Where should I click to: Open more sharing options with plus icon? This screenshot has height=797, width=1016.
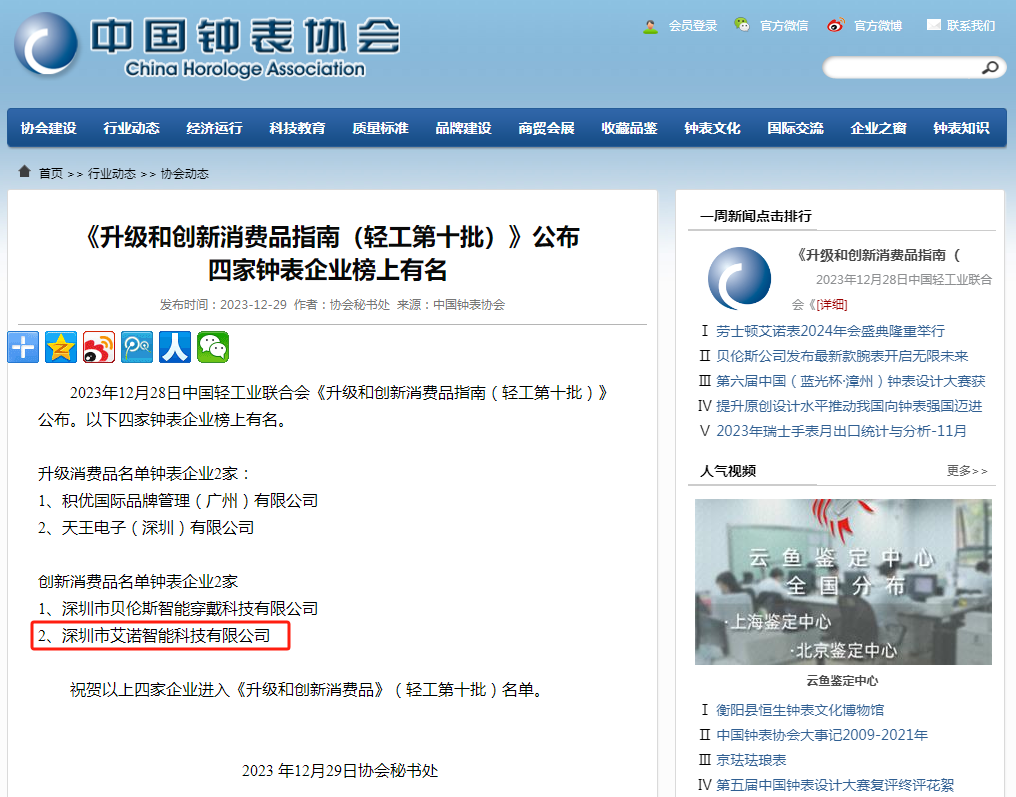click(x=23, y=348)
